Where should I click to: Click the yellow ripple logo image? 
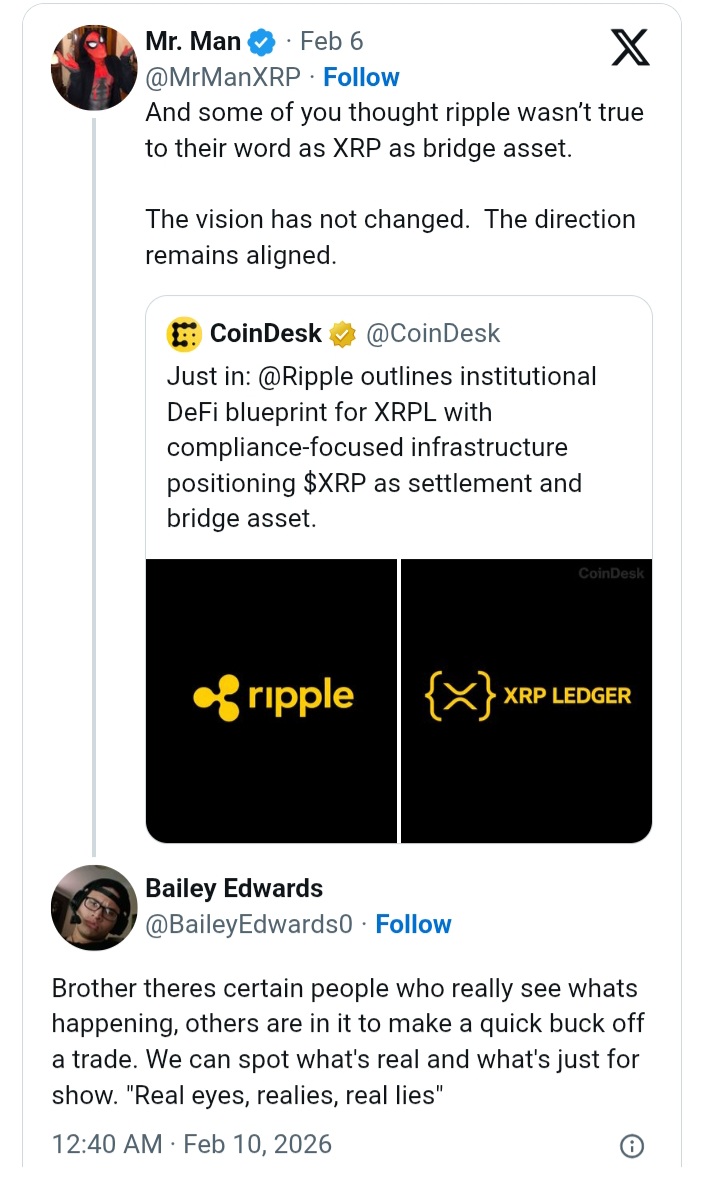pos(270,698)
